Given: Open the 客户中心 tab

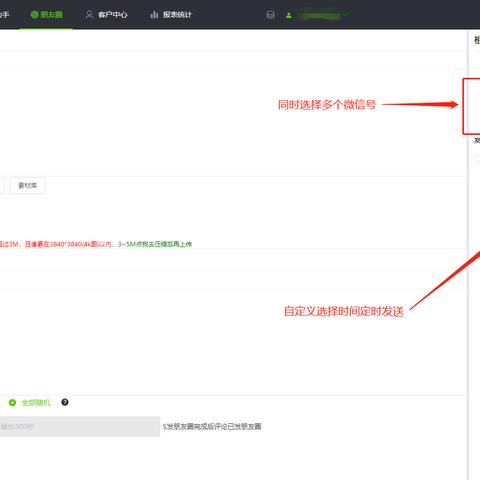Looking at the screenshot, I should (x=106, y=15).
